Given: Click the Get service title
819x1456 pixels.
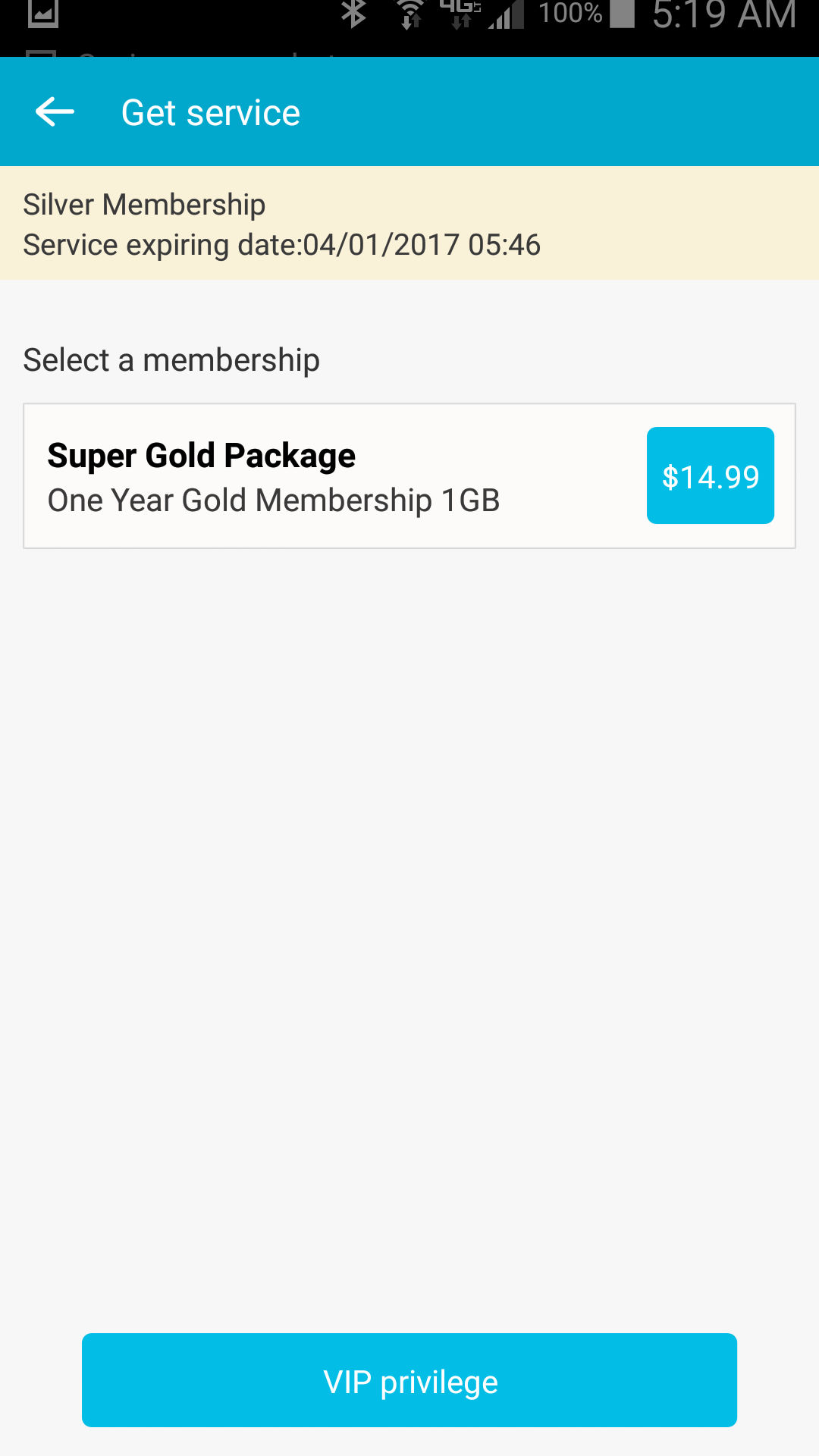Looking at the screenshot, I should click(x=211, y=113).
